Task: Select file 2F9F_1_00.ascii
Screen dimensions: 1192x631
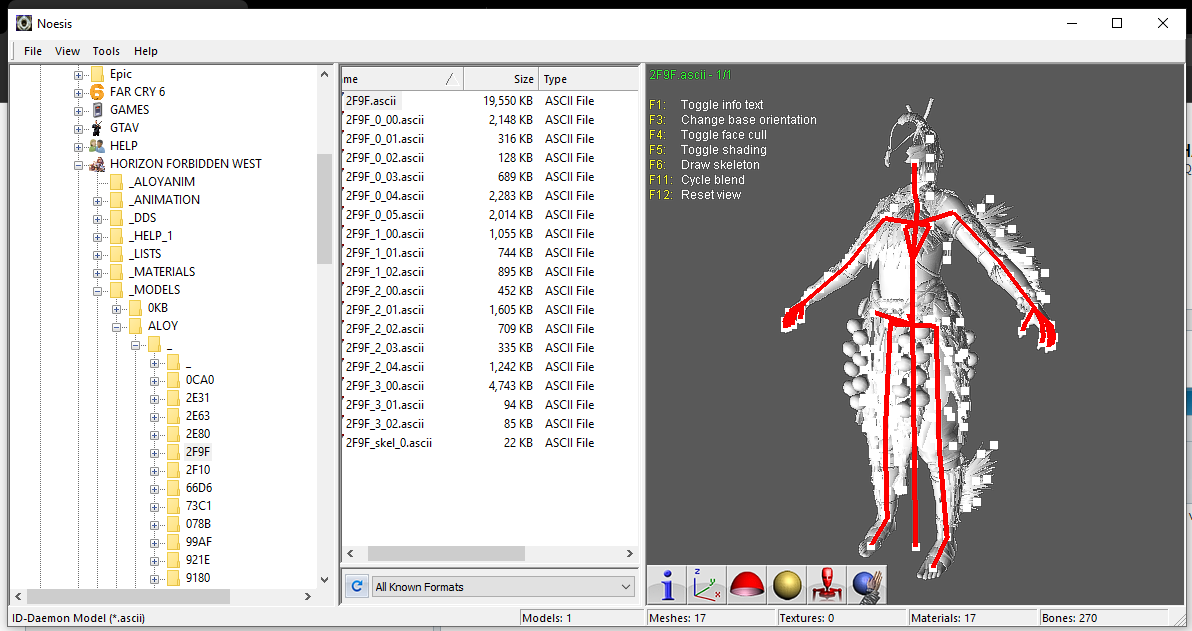Action: tap(385, 233)
